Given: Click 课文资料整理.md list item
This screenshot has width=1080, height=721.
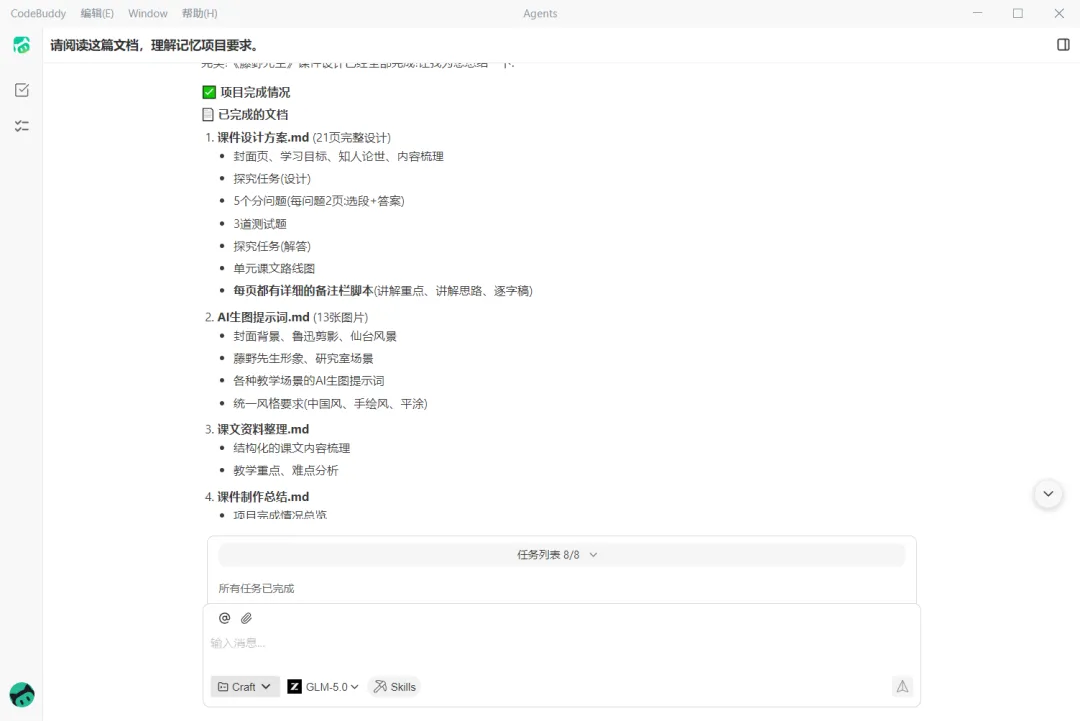Looking at the screenshot, I should [x=263, y=429].
